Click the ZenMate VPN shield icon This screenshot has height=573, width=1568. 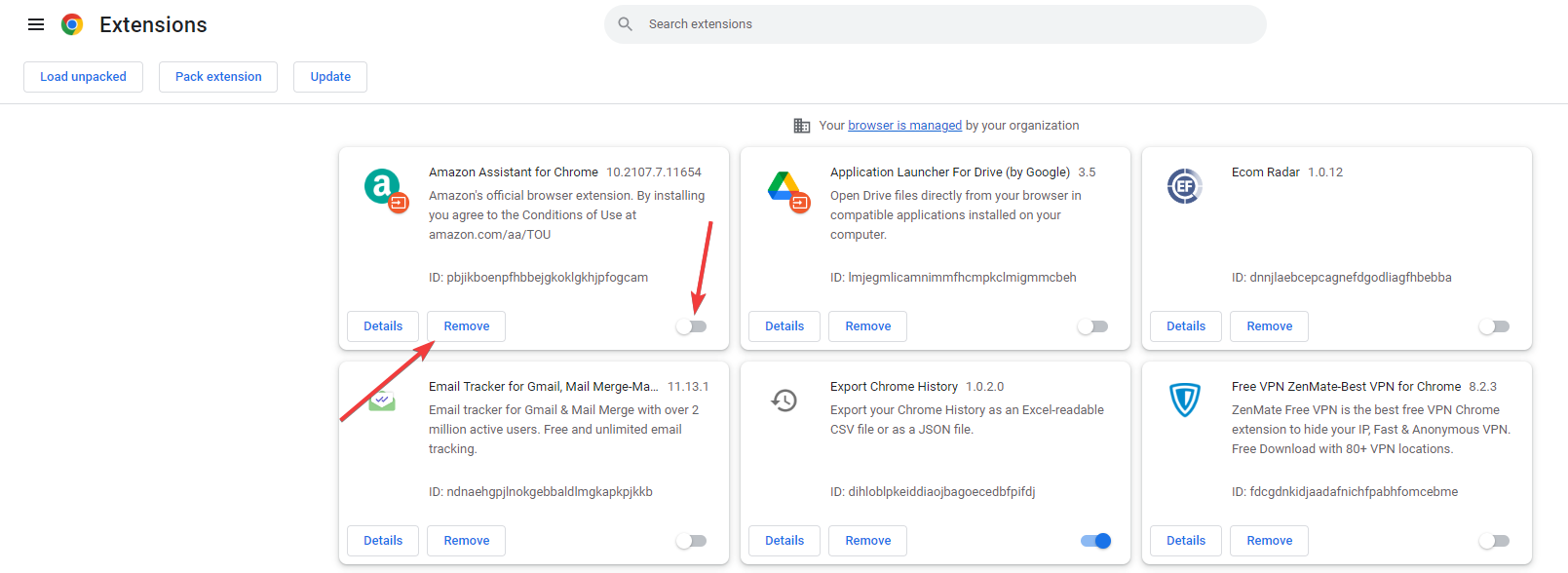coord(1185,400)
